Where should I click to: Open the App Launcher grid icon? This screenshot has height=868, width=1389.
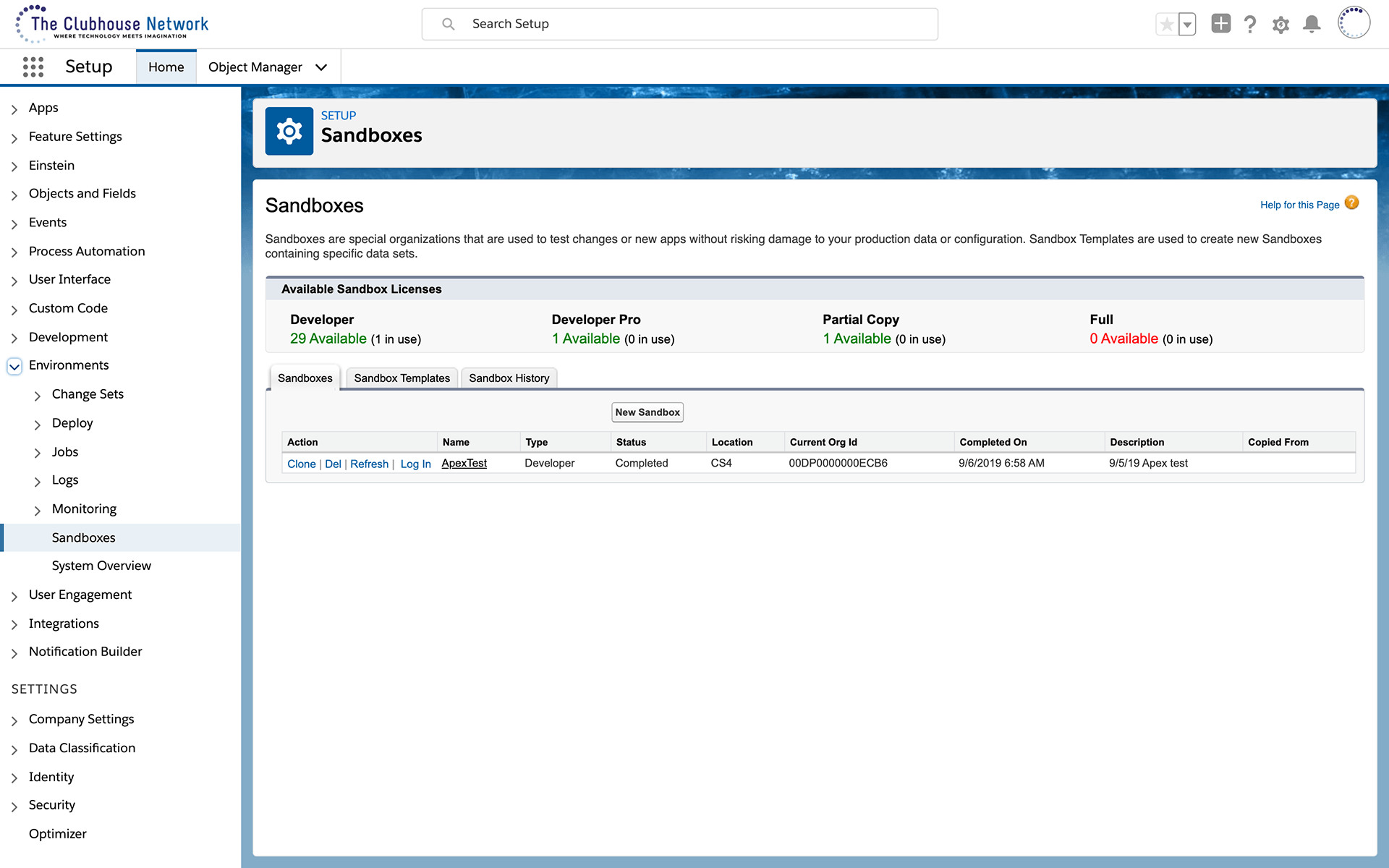33,67
